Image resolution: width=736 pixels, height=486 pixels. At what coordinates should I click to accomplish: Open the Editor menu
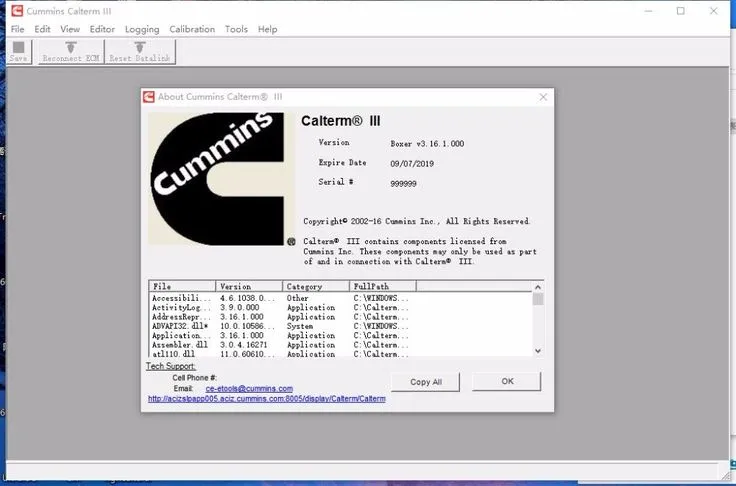click(x=102, y=29)
